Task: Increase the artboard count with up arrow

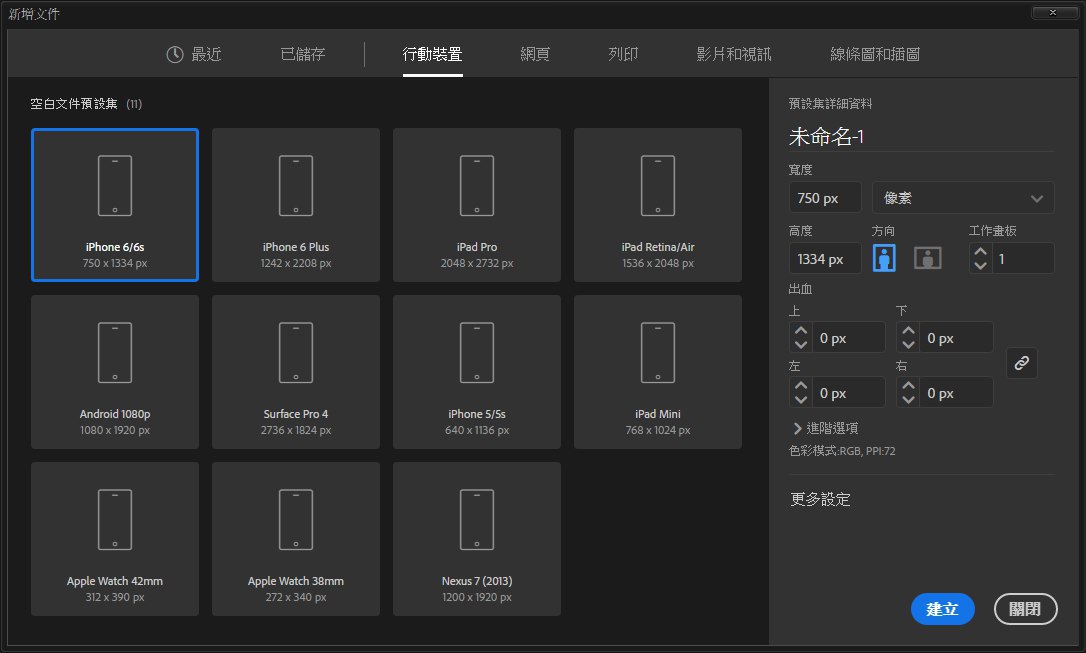Action: click(x=981, y=251)
